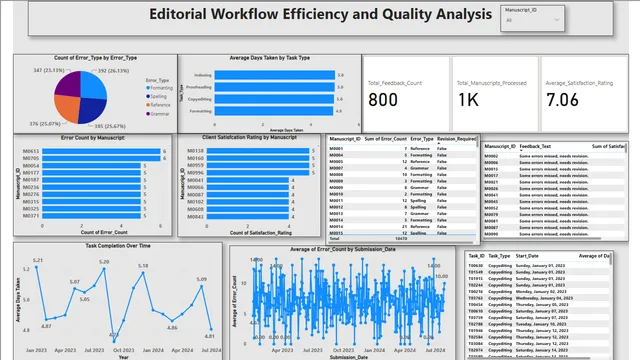Viewport: 640px width, 360px height.
Task: Click the Total row showing 10470
Action: [x=402, y=238]
